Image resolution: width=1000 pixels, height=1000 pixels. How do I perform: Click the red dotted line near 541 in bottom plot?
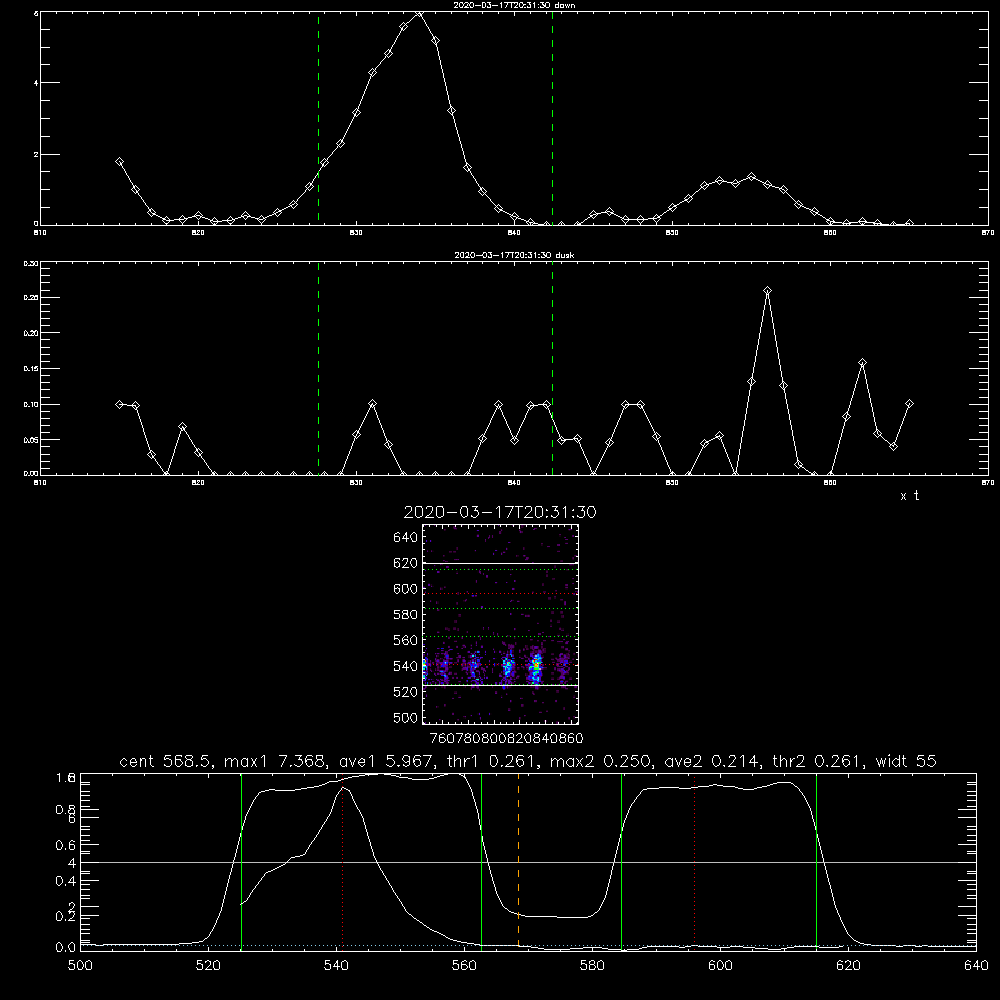pos(342,861)
